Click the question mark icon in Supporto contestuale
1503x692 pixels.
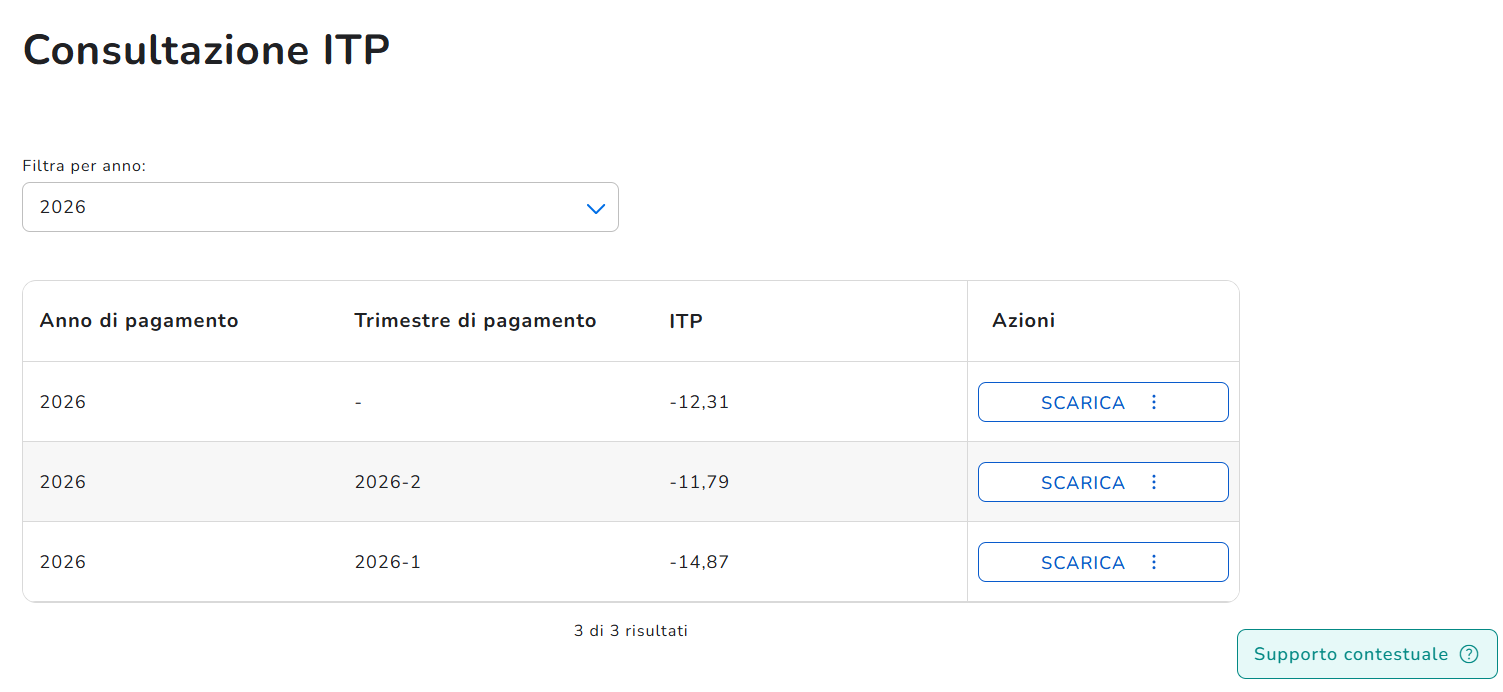coord(1468,654)
